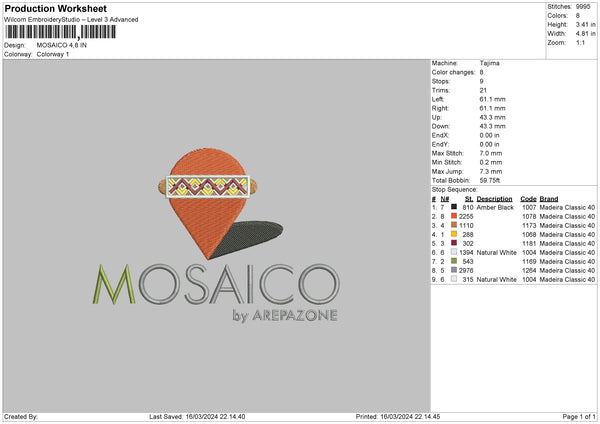This screenshot has height=424, width=600.
Task: Click the white swatch in stop 9 row
Action: [454, 279]
